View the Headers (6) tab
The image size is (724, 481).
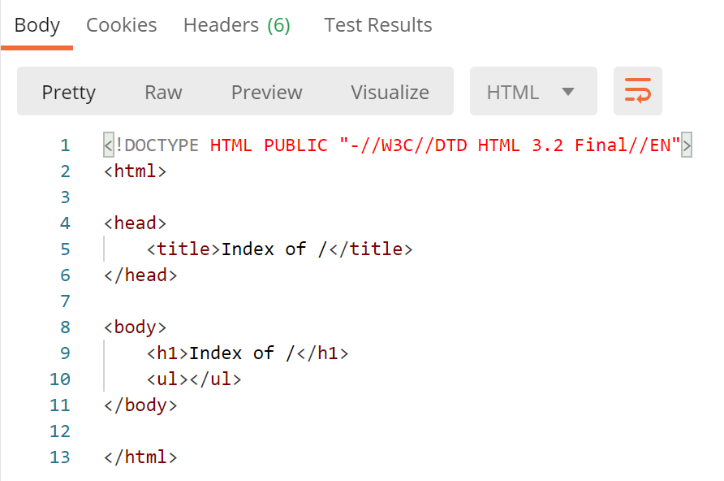[236, 25]
